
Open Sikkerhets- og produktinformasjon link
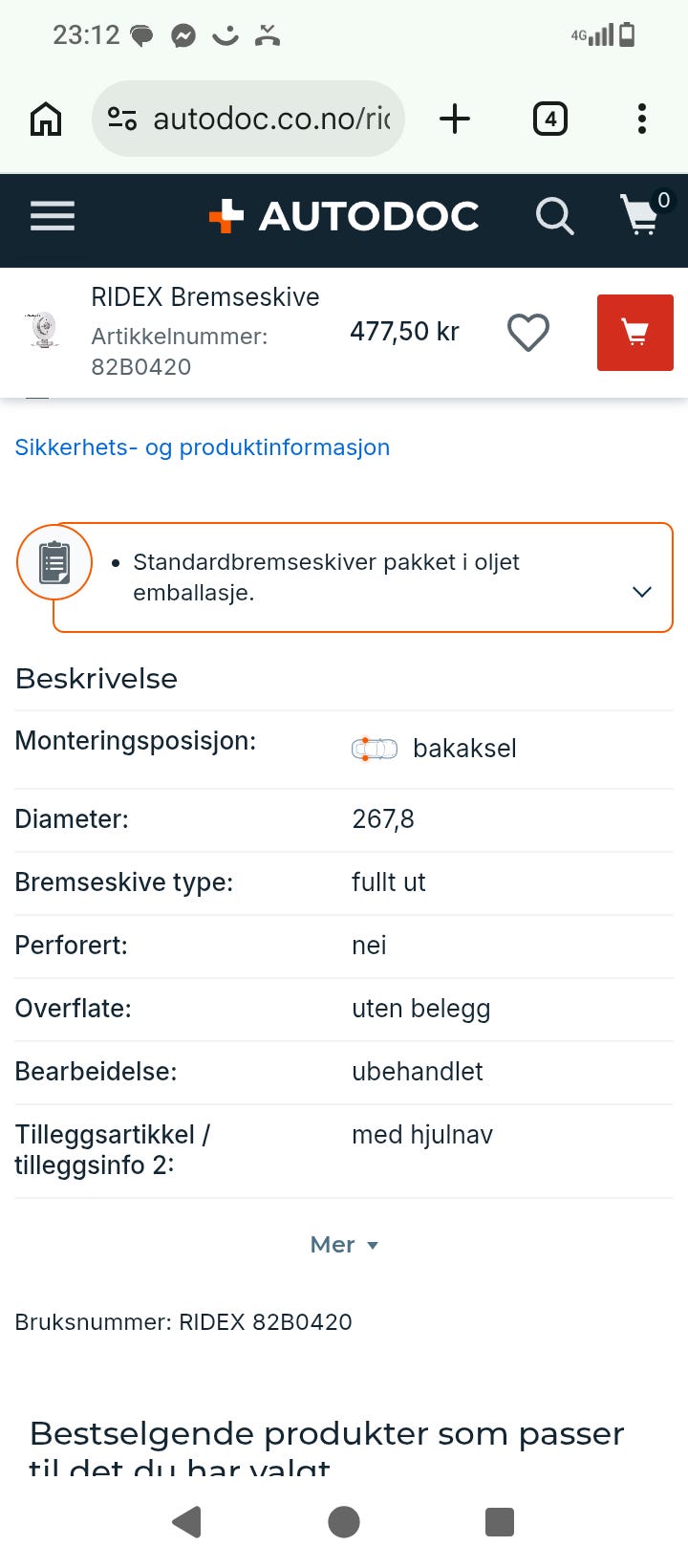203,447
